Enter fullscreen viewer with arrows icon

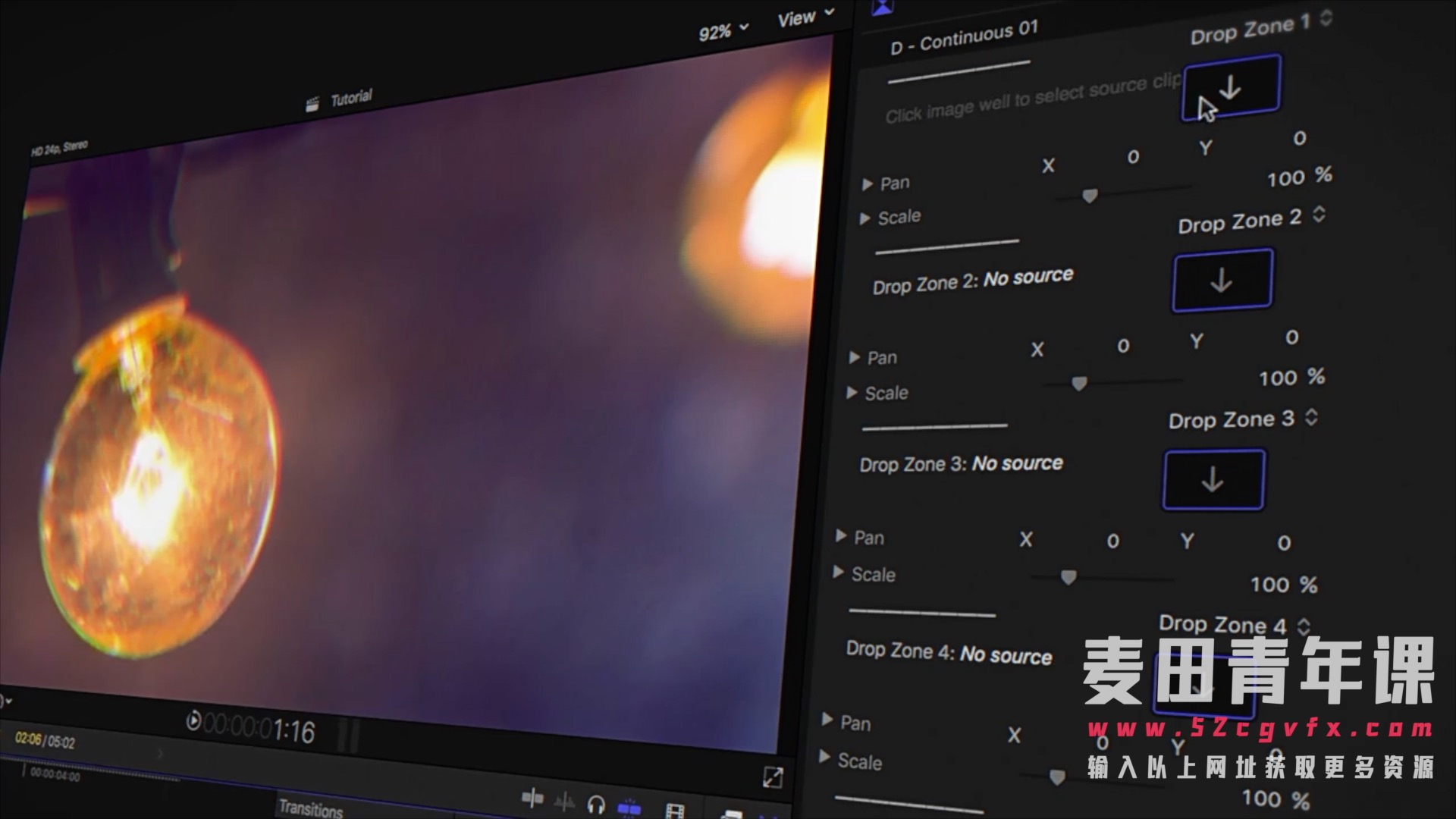point(773,777)
